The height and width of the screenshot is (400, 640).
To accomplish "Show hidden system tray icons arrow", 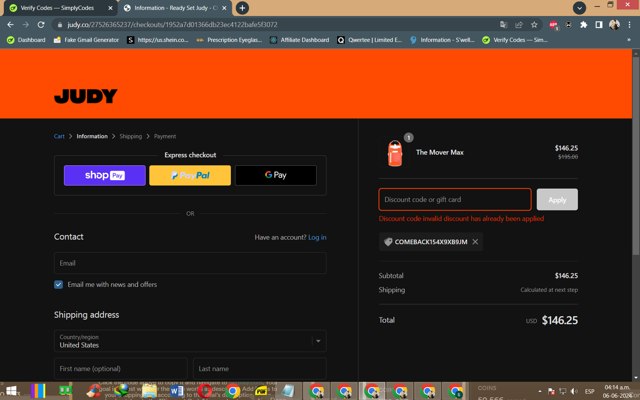I will tap(540, 391).
